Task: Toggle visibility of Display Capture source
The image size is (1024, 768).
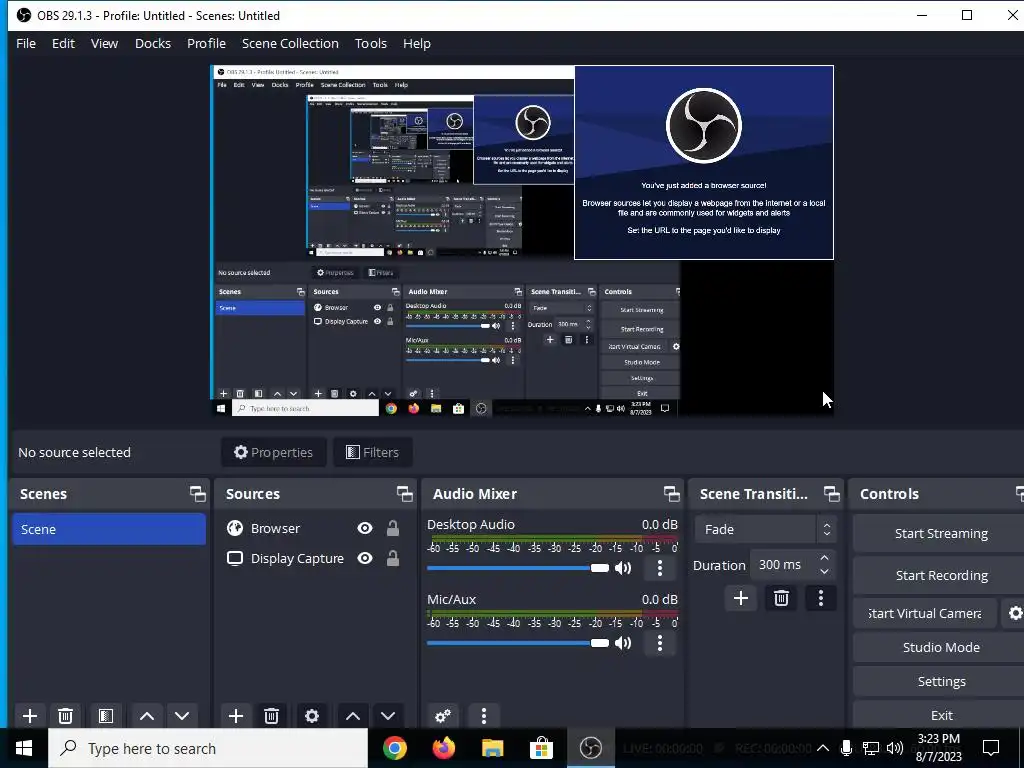Action: click(365, 558)
